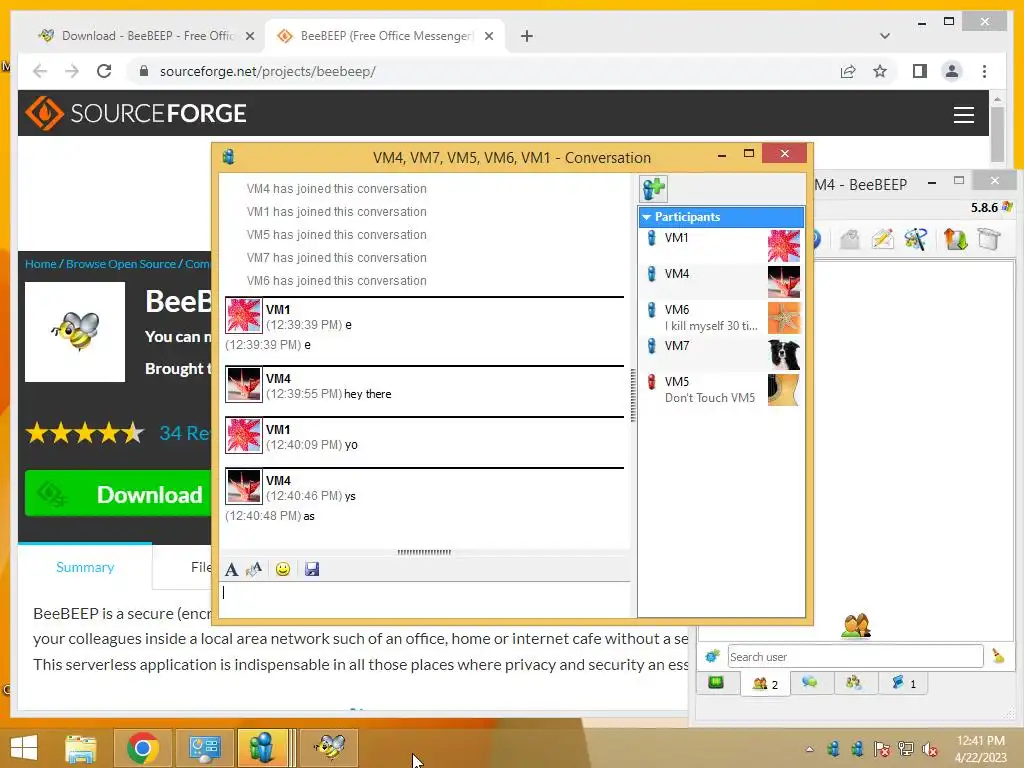Viewport: 1024px width, 768px height.
Task: Open the font color icon in chat toolbar
Action: (x=254, y=569)
